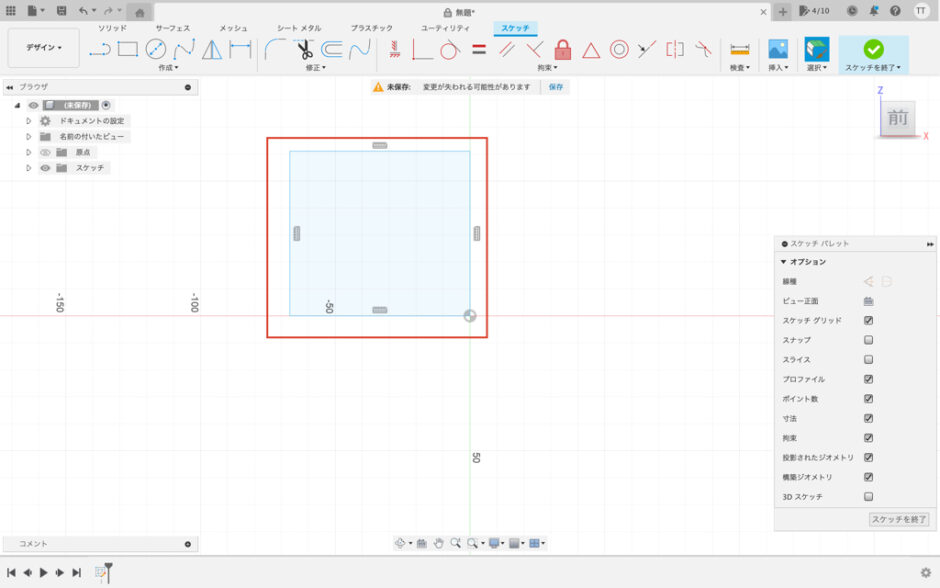This screenshot has height=588, width=940.
Task: Click the Equal constraint icon
Action: pos(479,49)
